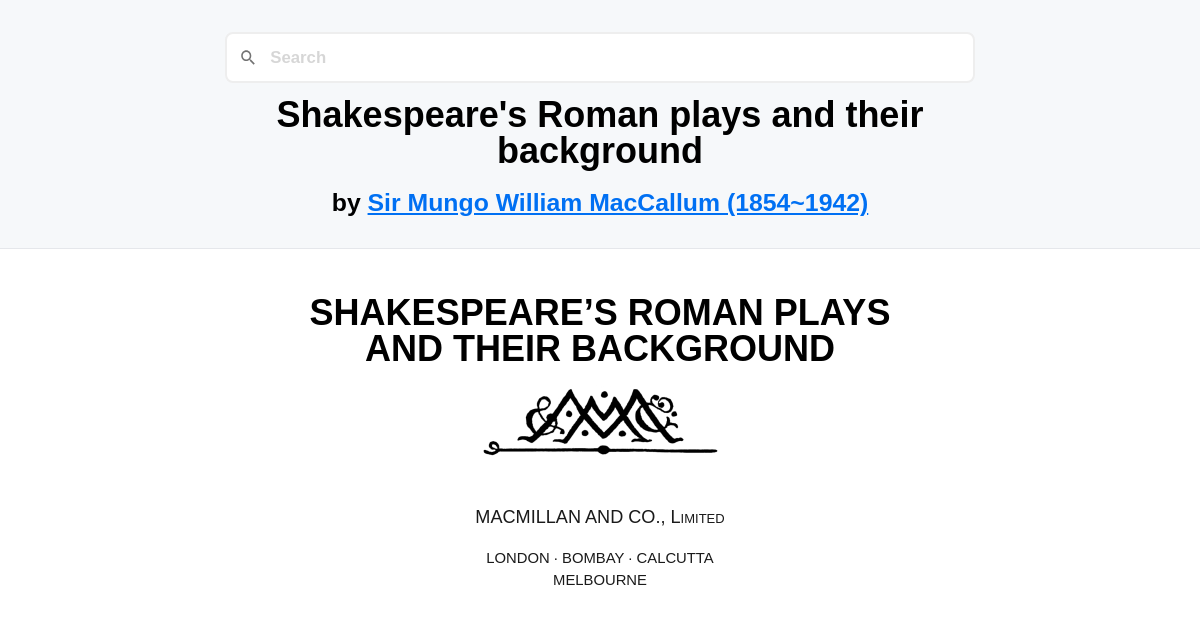Click the MACMILLAN AND CO. publisher line
Screen dimensions: 1200x628
point(600,517)
